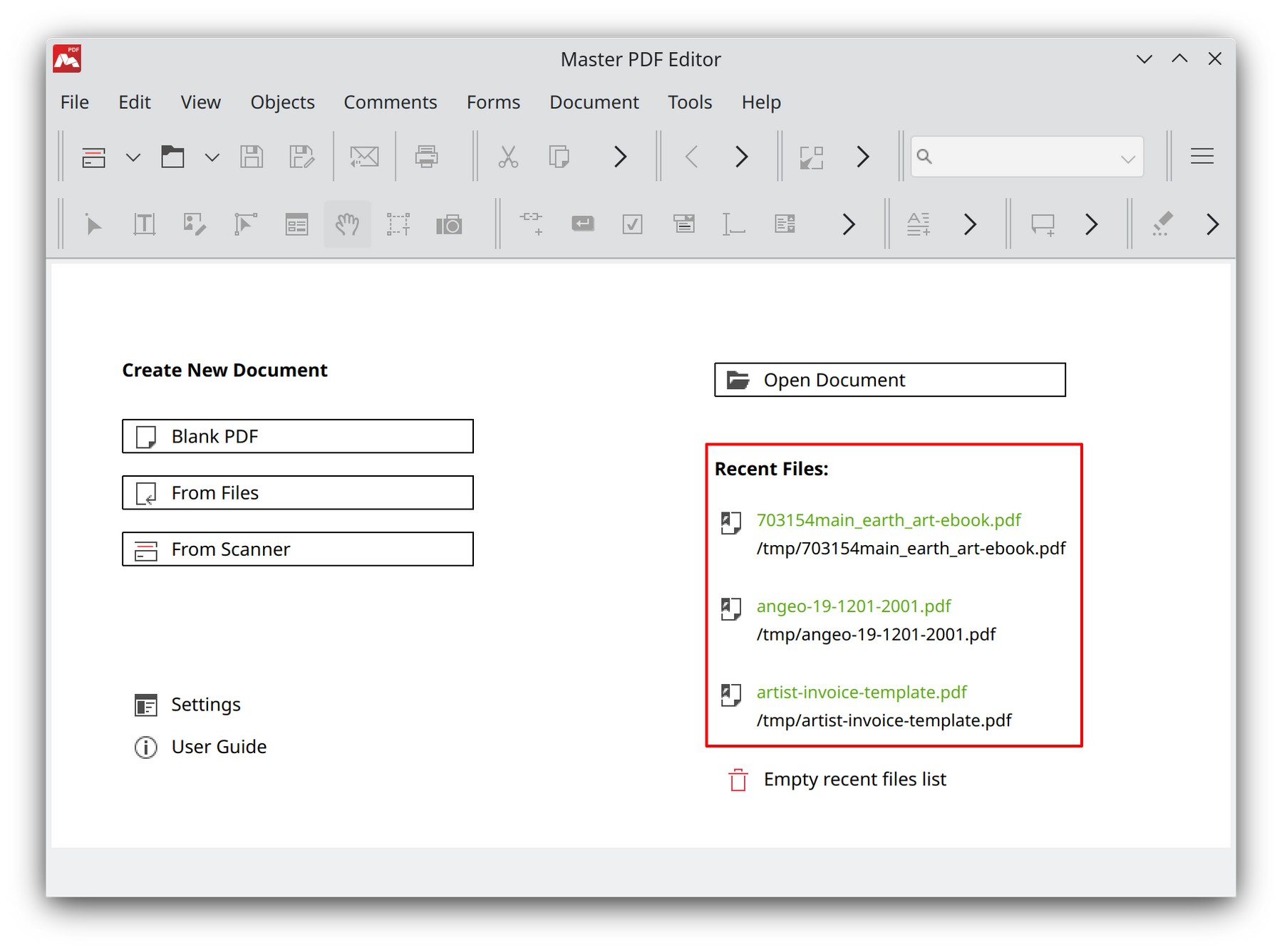The image size is (1282, 952).
Task: Click the fit page zoom icon
Action: 812,157
